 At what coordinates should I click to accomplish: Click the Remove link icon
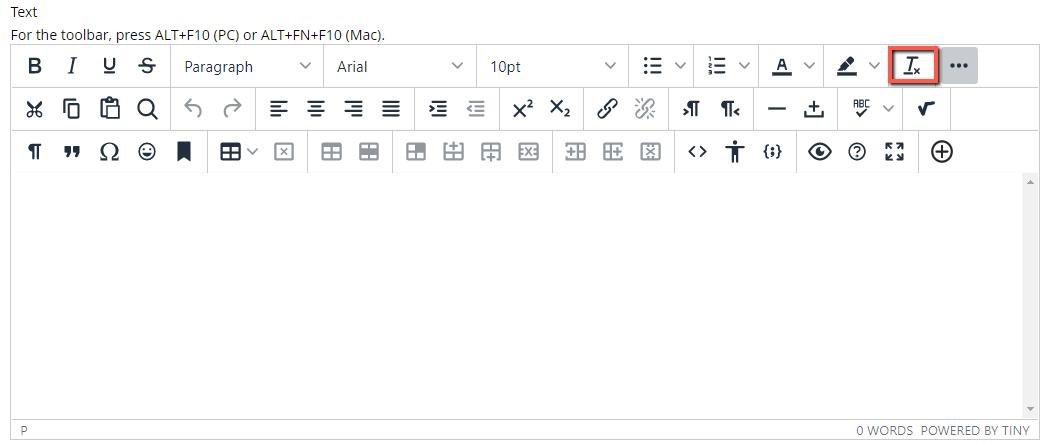(645, 109)
